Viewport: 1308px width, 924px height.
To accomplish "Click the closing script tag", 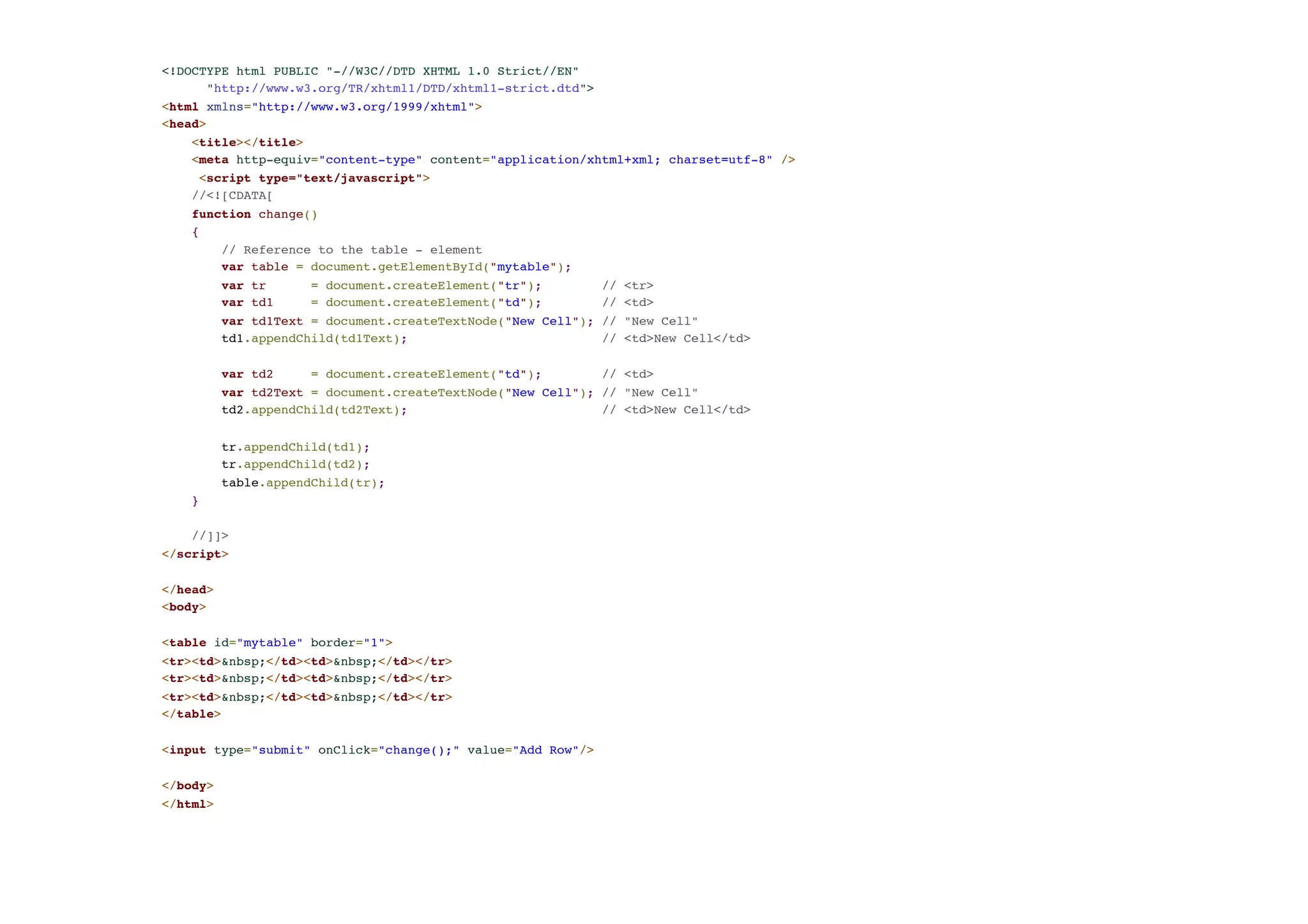I will coord(195,554).
